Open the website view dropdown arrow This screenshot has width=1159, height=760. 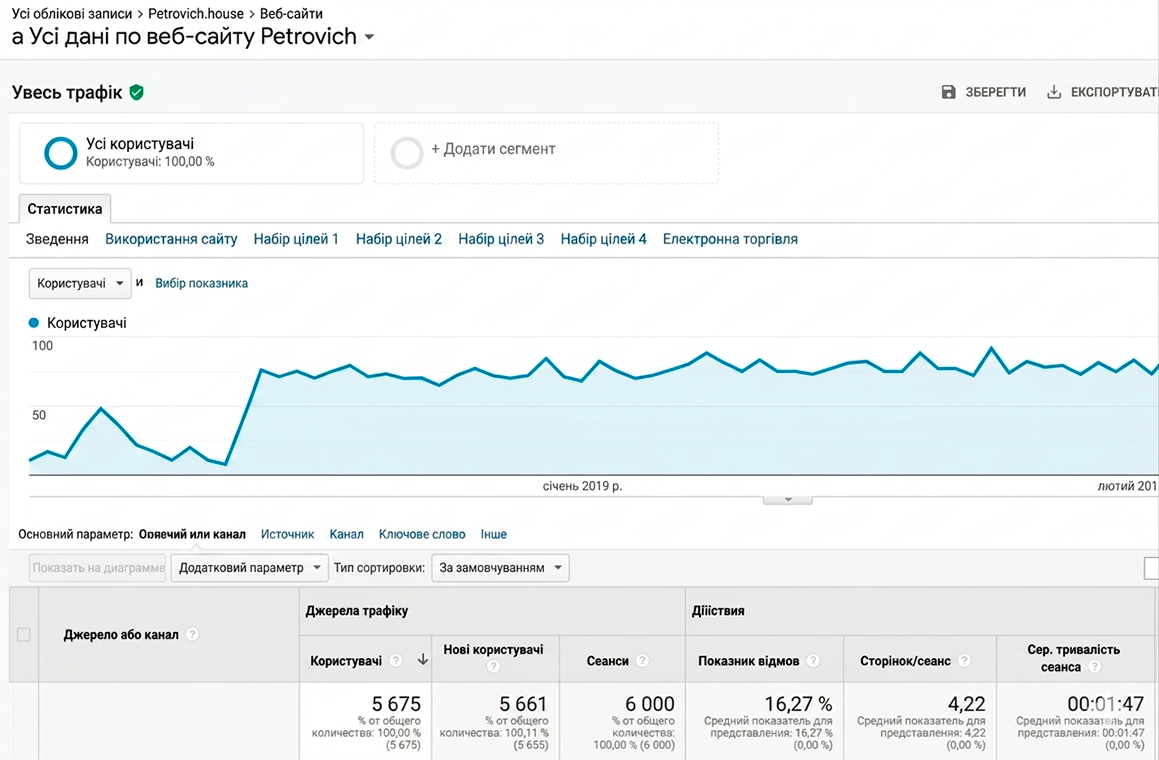(370, 37)
